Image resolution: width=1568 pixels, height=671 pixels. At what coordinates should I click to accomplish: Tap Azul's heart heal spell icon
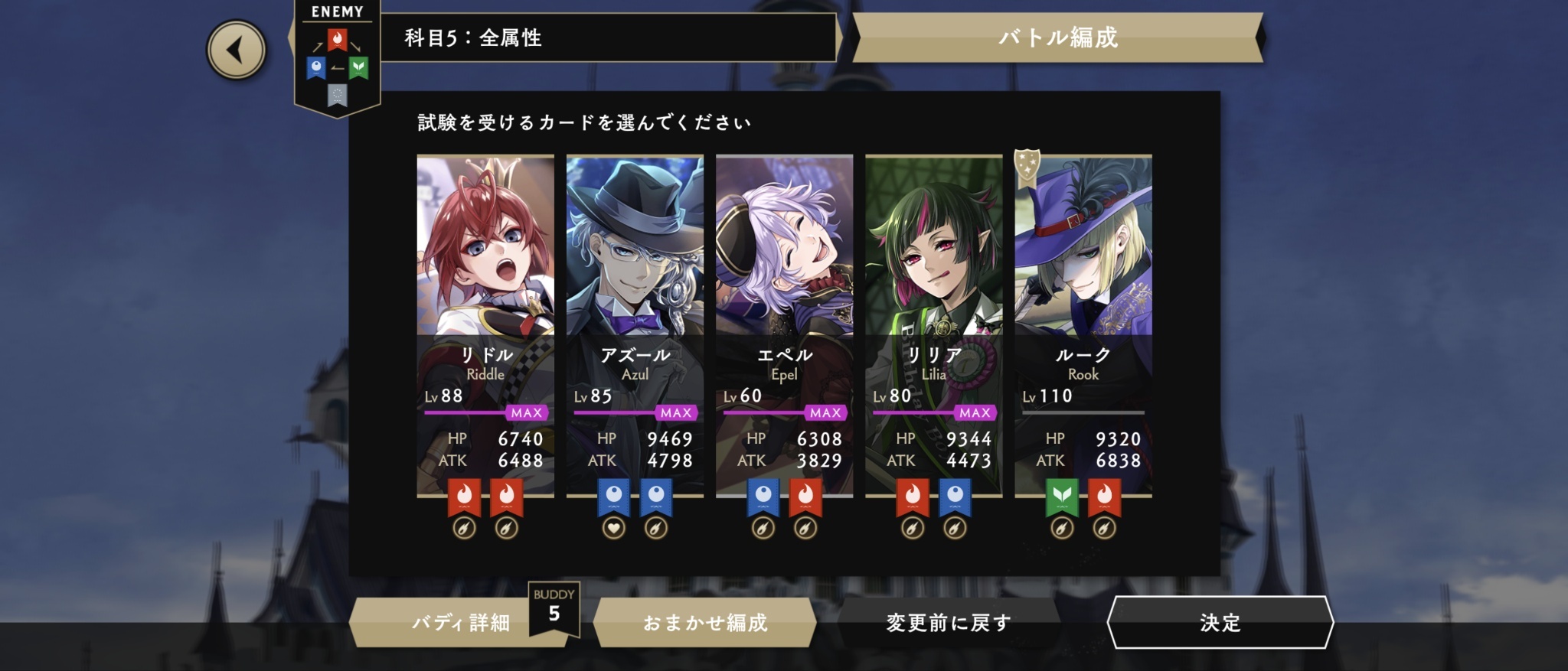613,528
